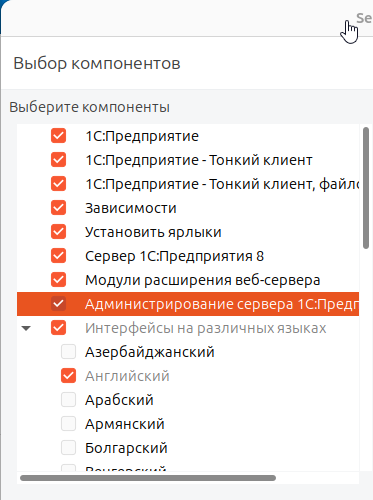Toggle 1С:Предприятие - Тонкий клиент checkbox
Viewport: 373px width, 500px height.
coord(58,160)
